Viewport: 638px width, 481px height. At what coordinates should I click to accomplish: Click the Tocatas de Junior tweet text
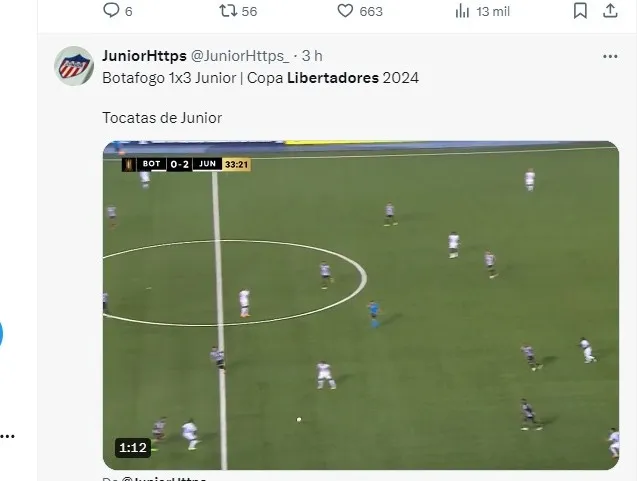point(162,118)
